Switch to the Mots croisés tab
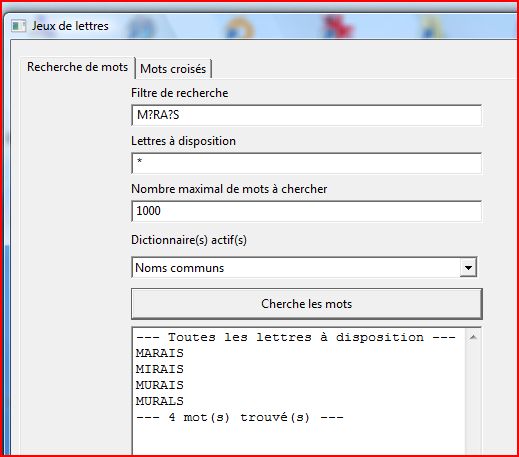Screen dimensions: 519x457 click(173, 69)
